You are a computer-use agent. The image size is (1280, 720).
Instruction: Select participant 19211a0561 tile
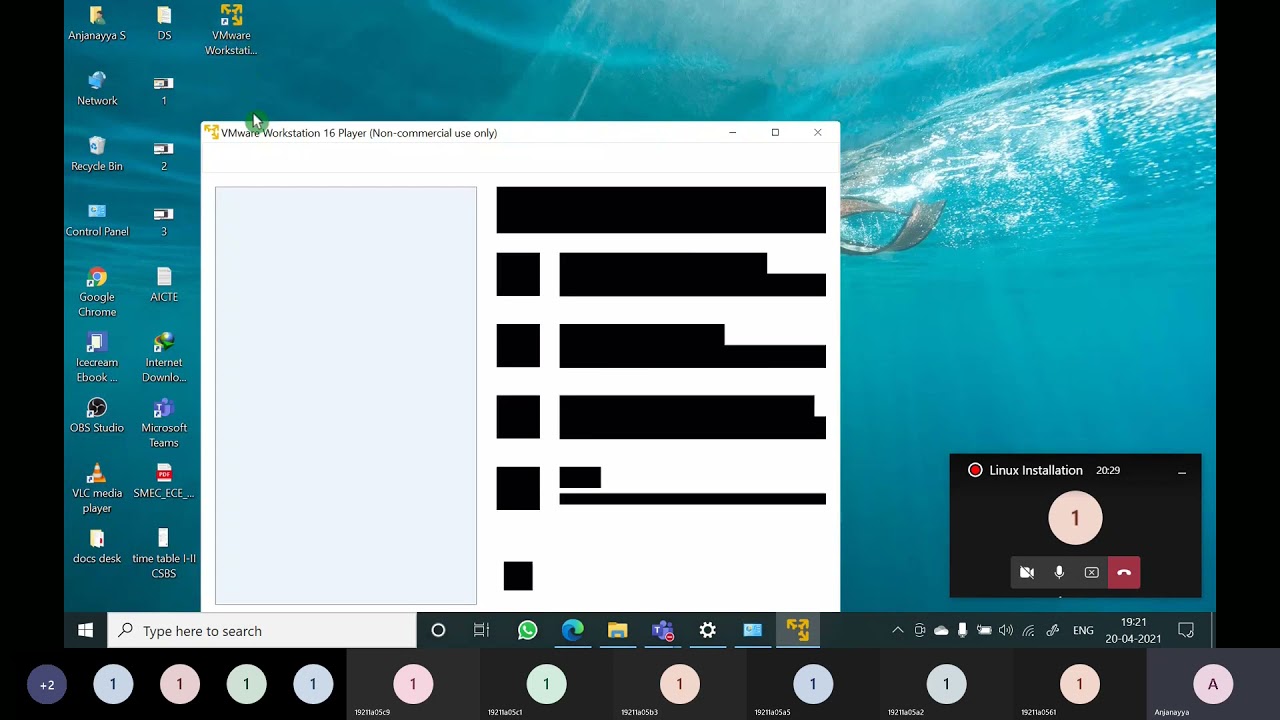point(1079,685)
